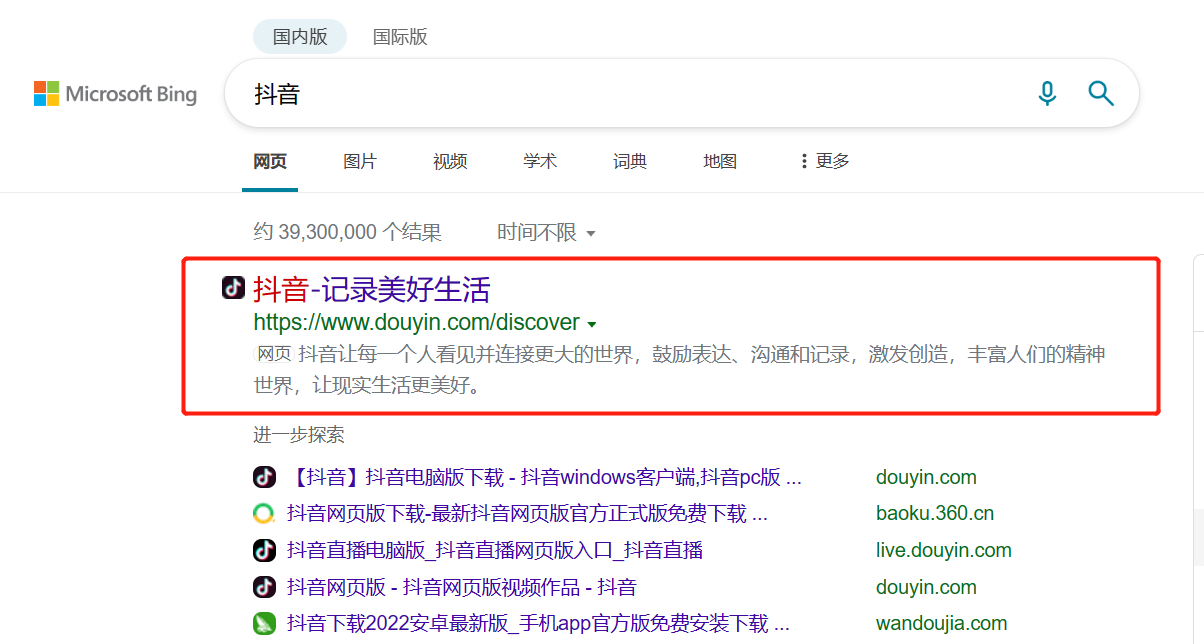1204x644 pixels.
Task: Click the Microsoft Bing logo
Action: pyautogui.click(x=115, y=94)
